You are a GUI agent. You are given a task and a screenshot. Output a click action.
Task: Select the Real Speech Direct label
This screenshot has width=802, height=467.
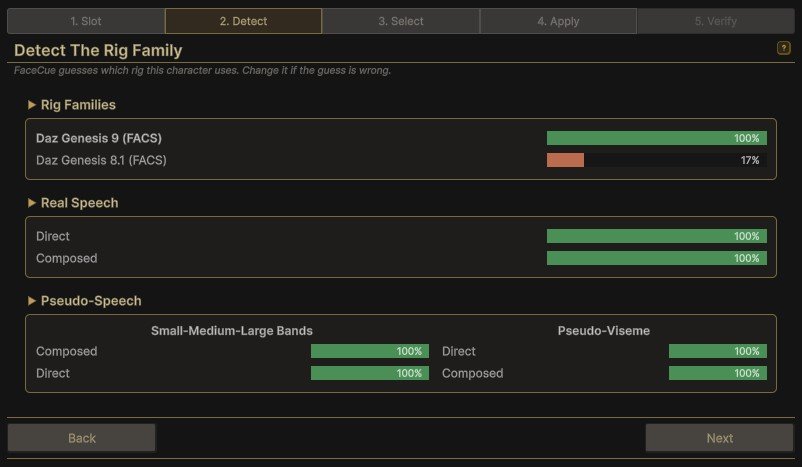pos(53,236)
